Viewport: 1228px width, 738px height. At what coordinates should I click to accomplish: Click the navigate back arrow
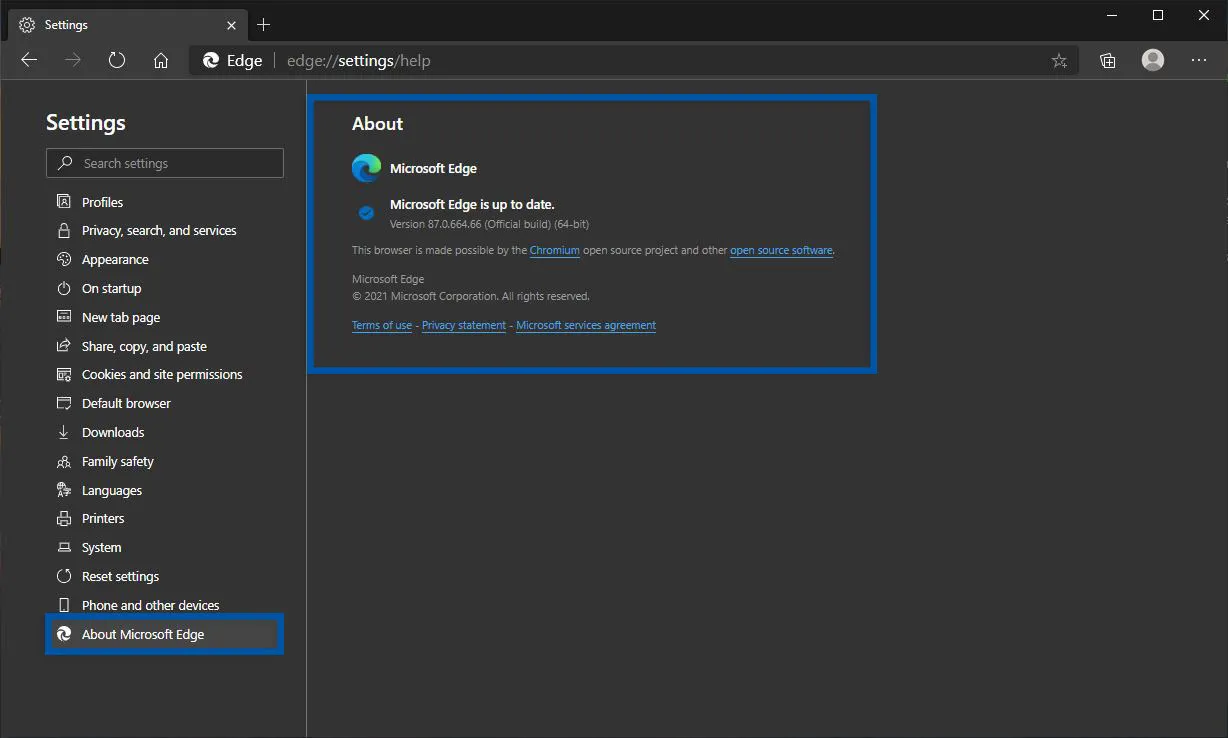(29, 60)
